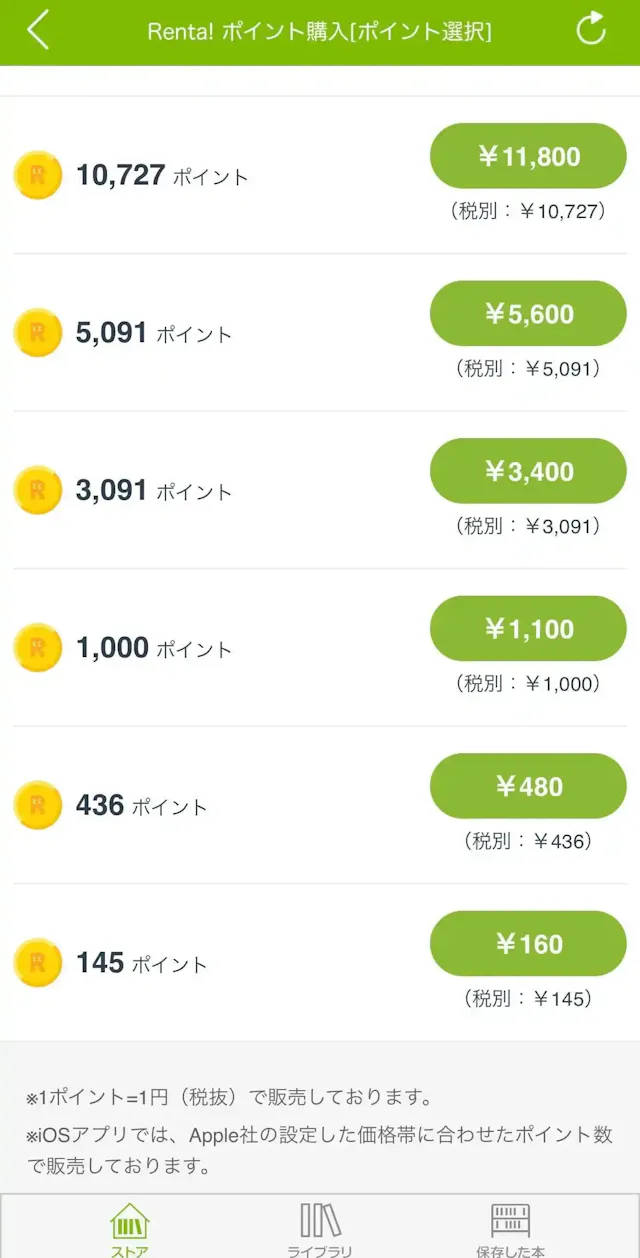Tap the coin icon beside 3,091 points

tap(38, 490)
